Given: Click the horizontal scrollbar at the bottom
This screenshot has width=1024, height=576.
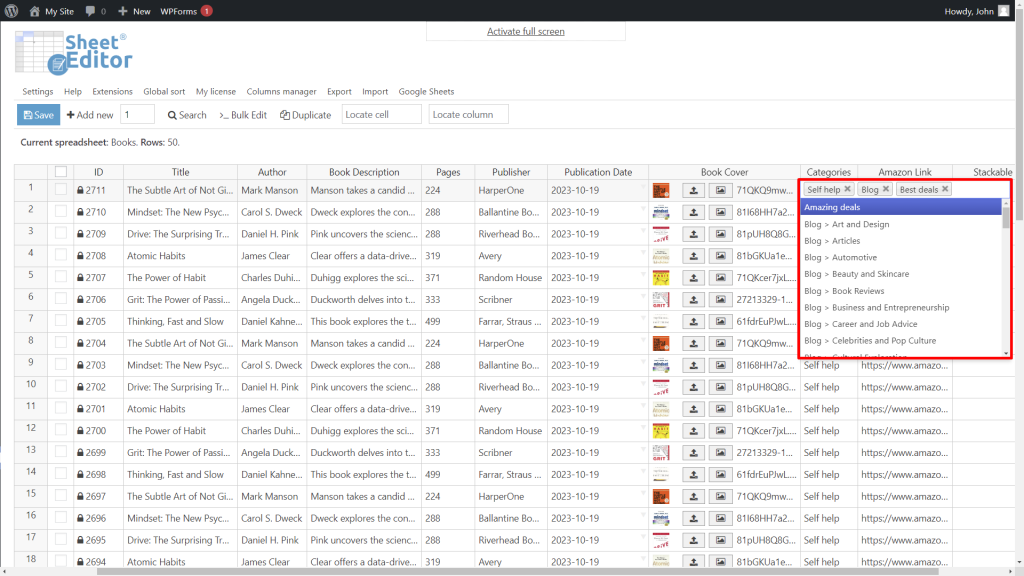Looking at the screenshot, I should pyautogui.click(x=517, y=571).
